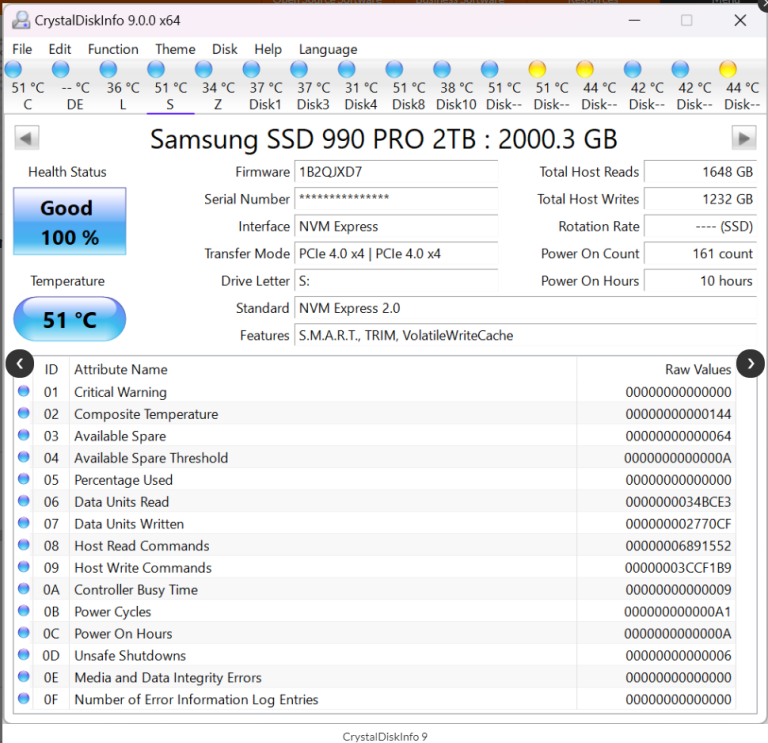Select the blue Disk-- orb showing 51 °C
The image size is (768, 743).
point(489,69)
